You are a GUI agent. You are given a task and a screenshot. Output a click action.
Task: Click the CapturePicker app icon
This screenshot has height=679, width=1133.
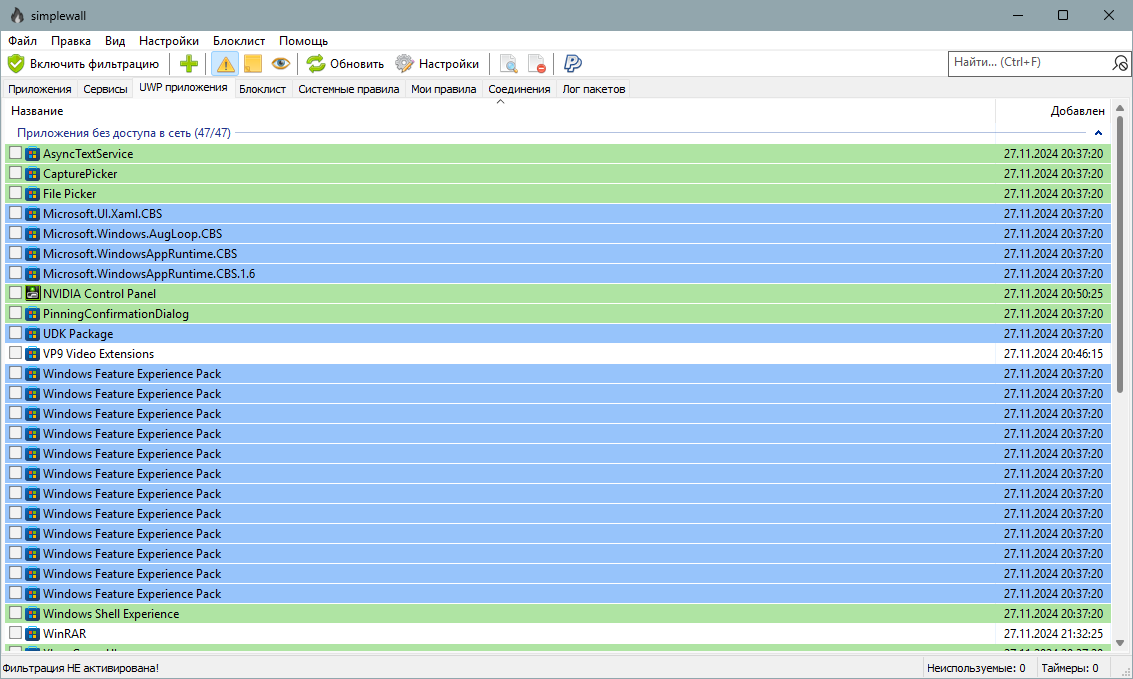(x=33, y=174)
